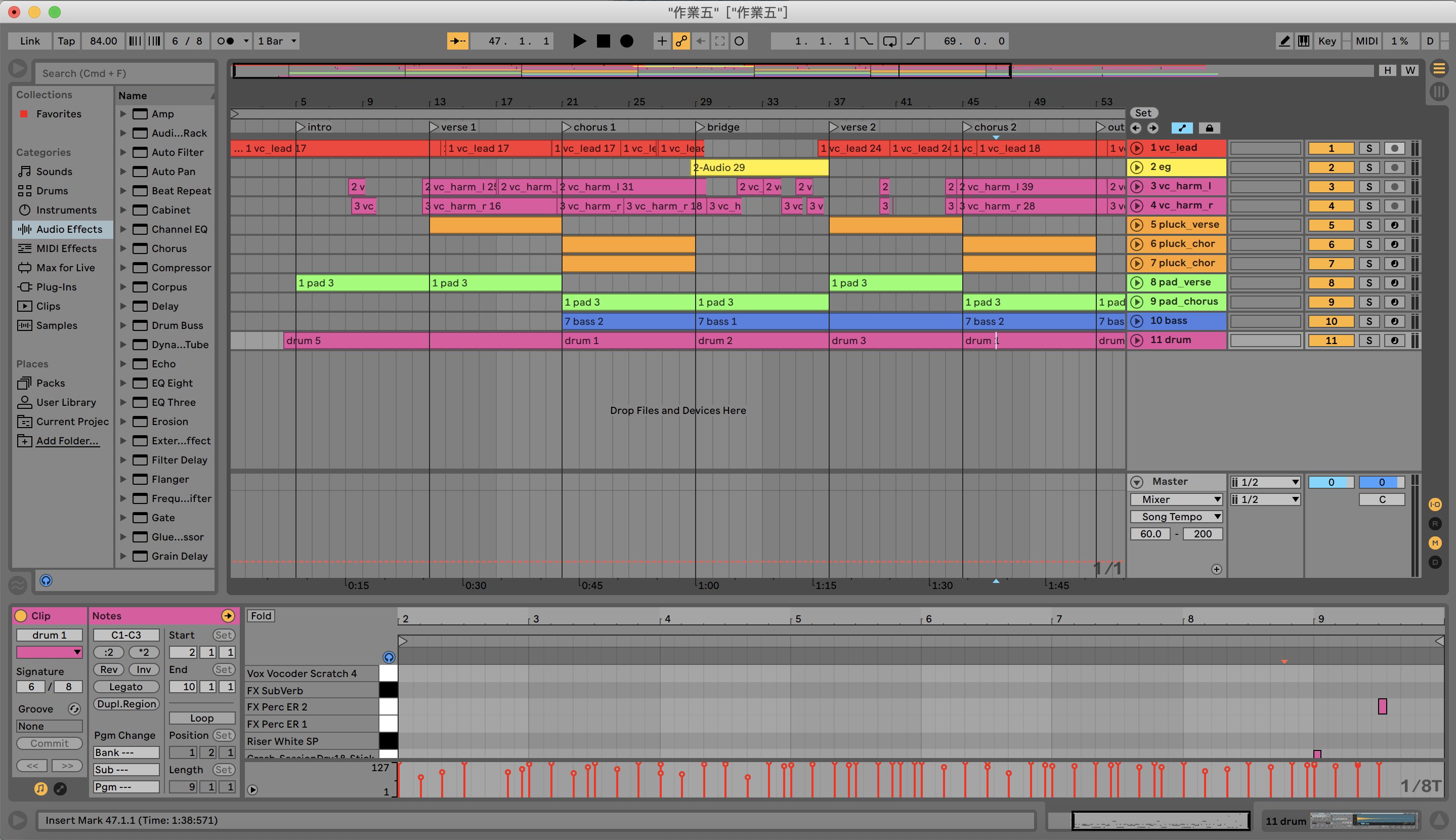Viewport: 1456px width, 840px height.
Task: Click the Stop transport button
Action: [x=603, y=41]
